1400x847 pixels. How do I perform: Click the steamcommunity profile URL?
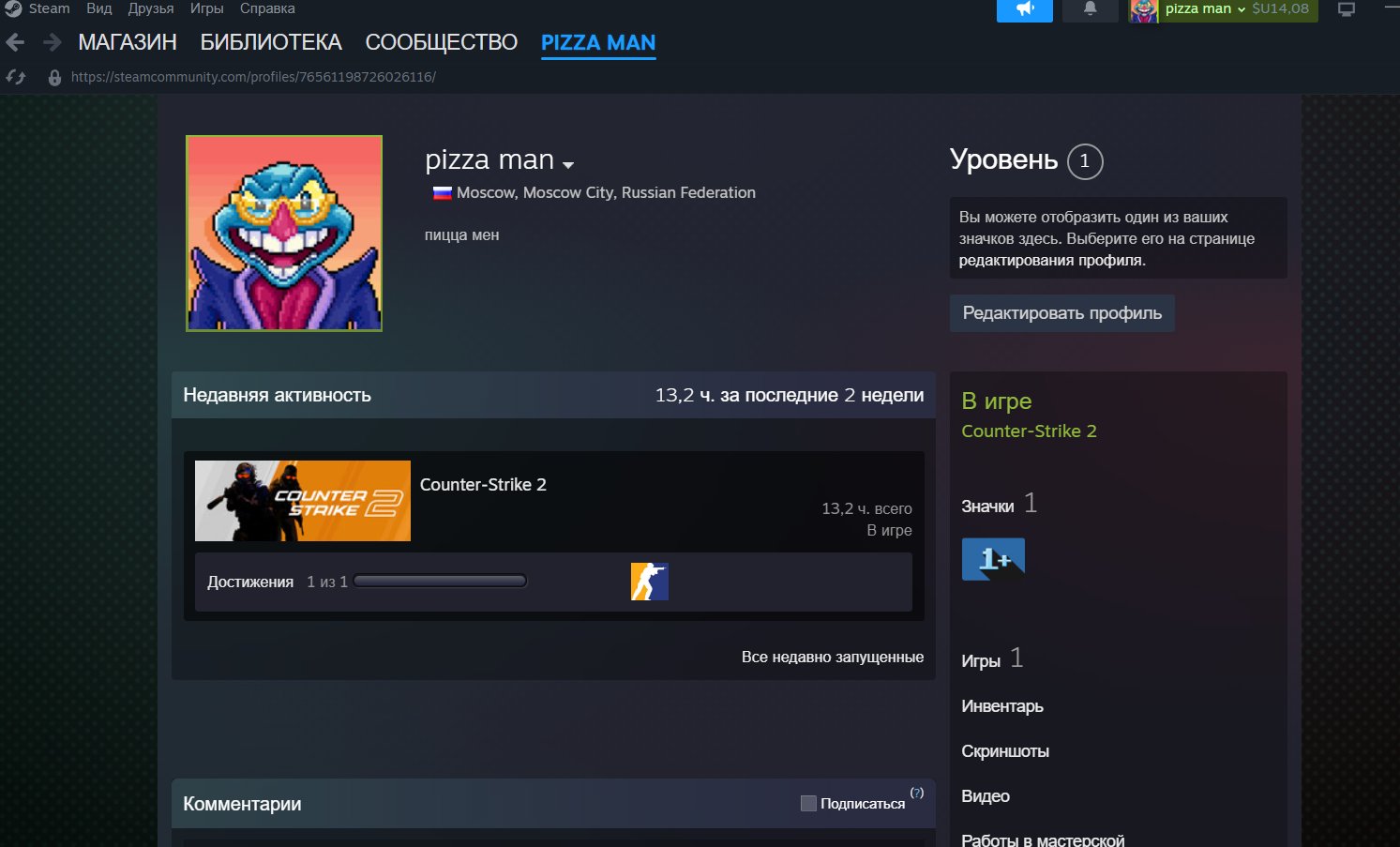[253, 77]
